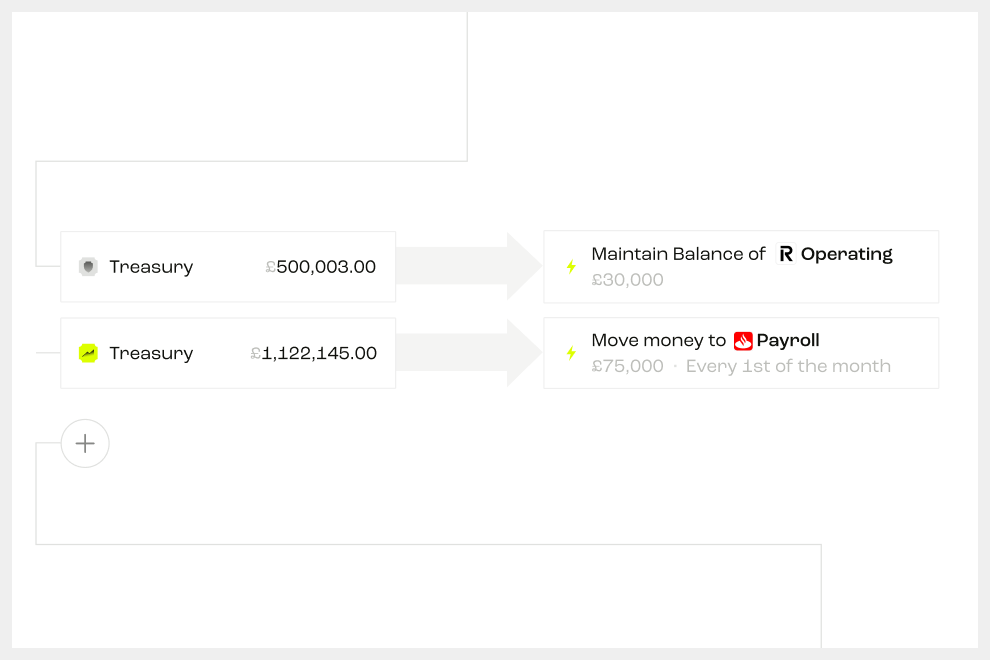The image size is (990, 660).
Task: Open the Maintain Balance of Operating rule
Action: pos(741,267)
